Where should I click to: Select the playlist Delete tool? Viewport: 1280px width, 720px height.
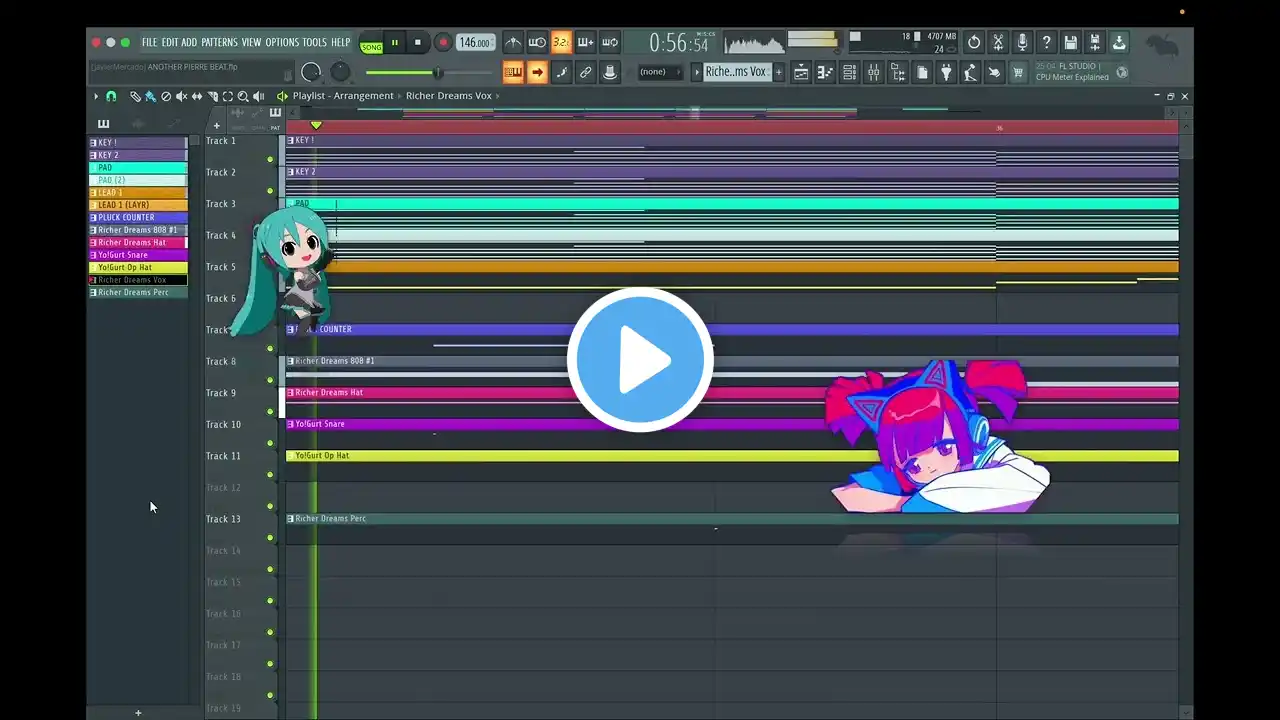tap(166, 96)
